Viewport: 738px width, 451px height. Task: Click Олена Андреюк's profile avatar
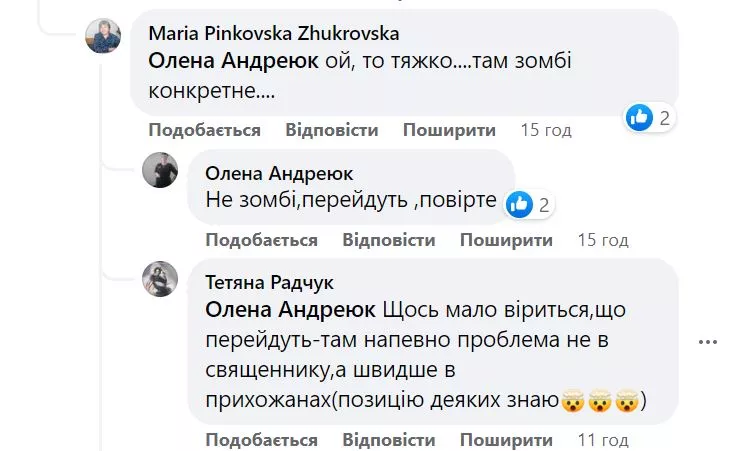coord(161,170)
